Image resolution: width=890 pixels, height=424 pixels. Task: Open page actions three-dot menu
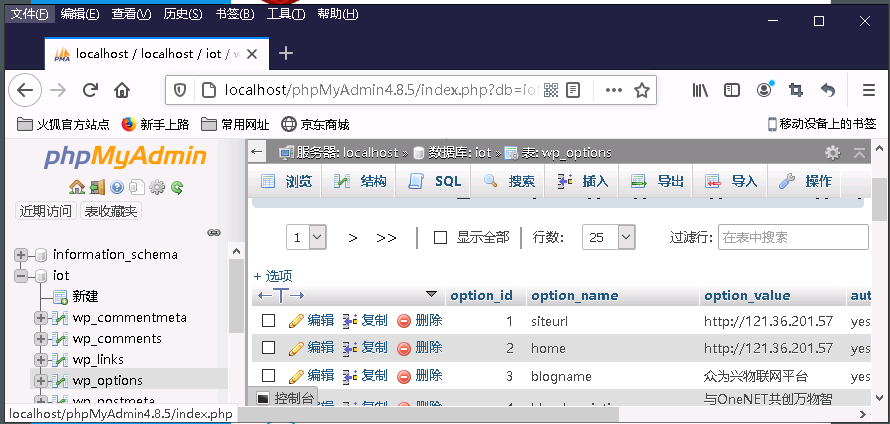(614, 90)
